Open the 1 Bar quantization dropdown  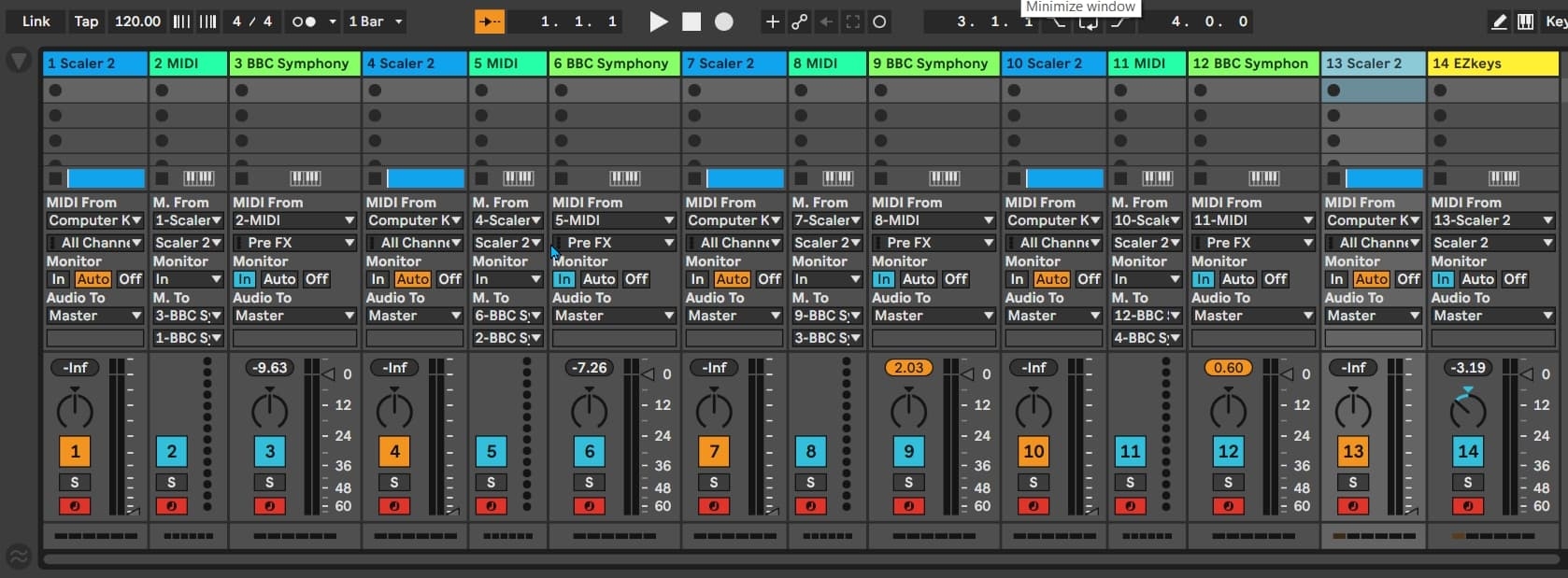coord(376,21)
